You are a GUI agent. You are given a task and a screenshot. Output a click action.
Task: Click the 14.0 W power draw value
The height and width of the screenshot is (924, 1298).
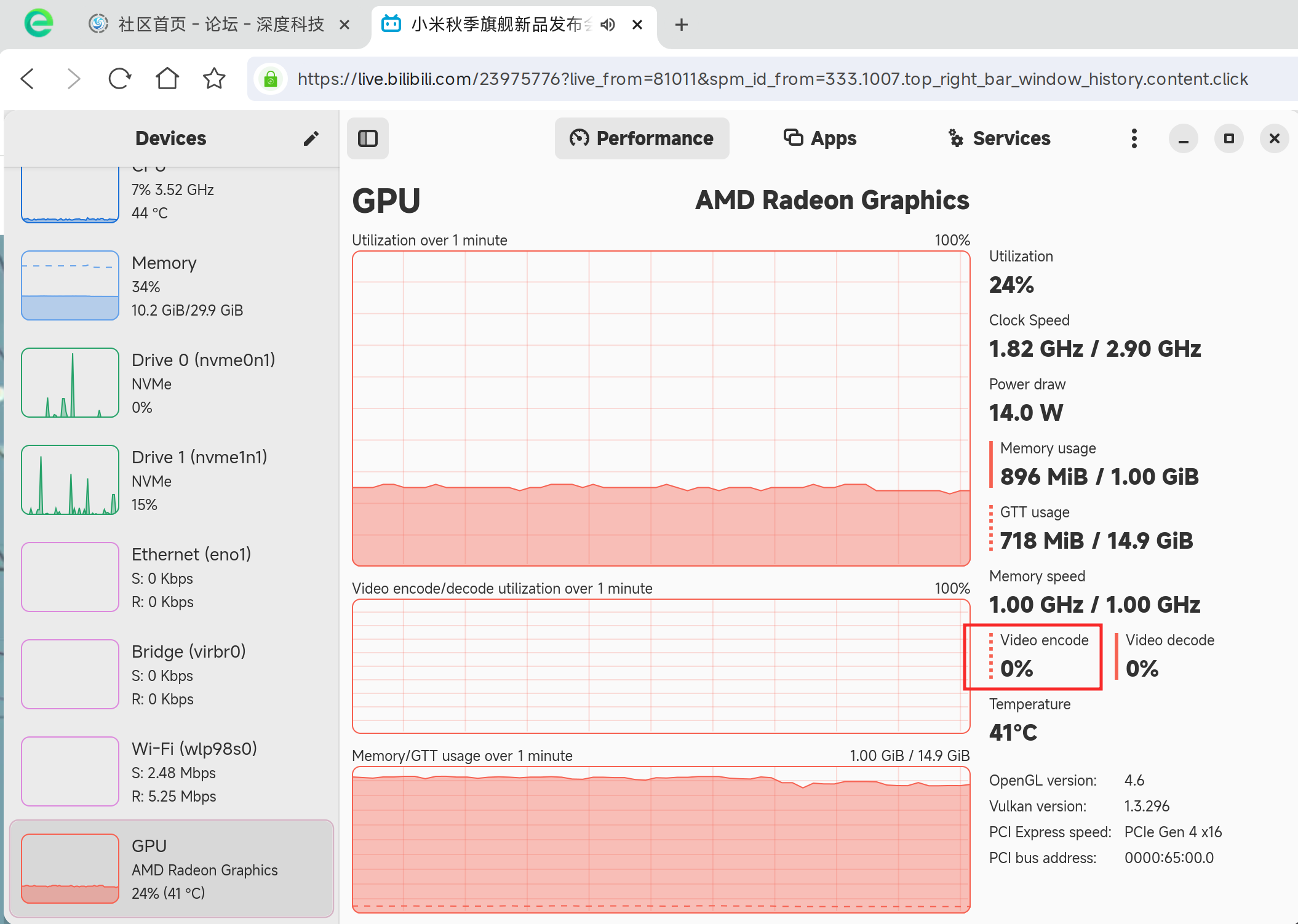pos(1026,413)
